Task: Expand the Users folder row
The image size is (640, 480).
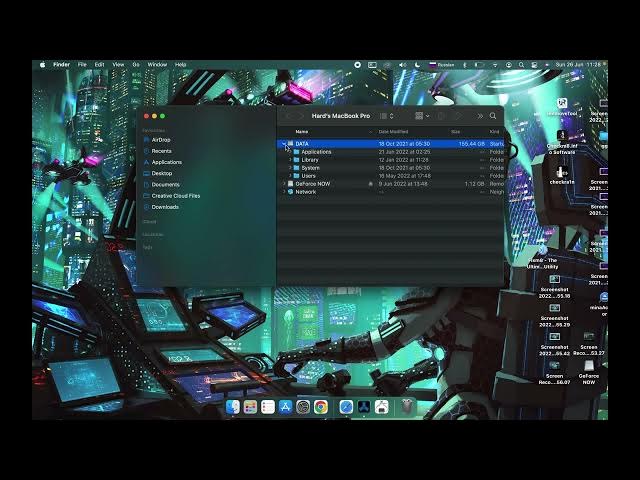Action: pyautogui.click(x=290, y=176)
